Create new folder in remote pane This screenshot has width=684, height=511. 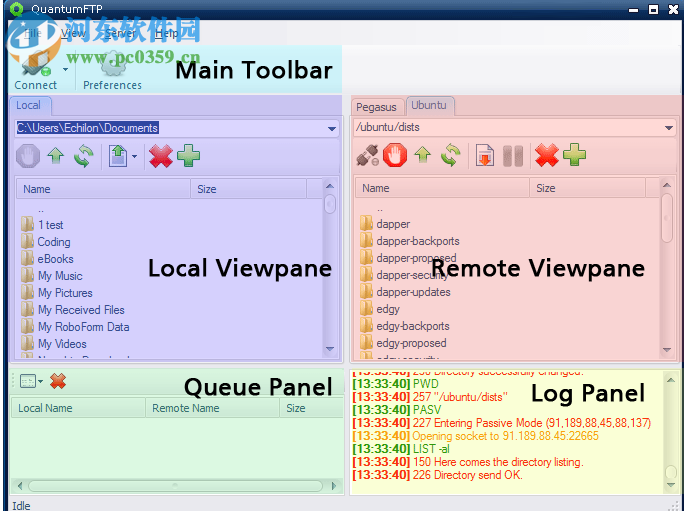pos(575,154)
